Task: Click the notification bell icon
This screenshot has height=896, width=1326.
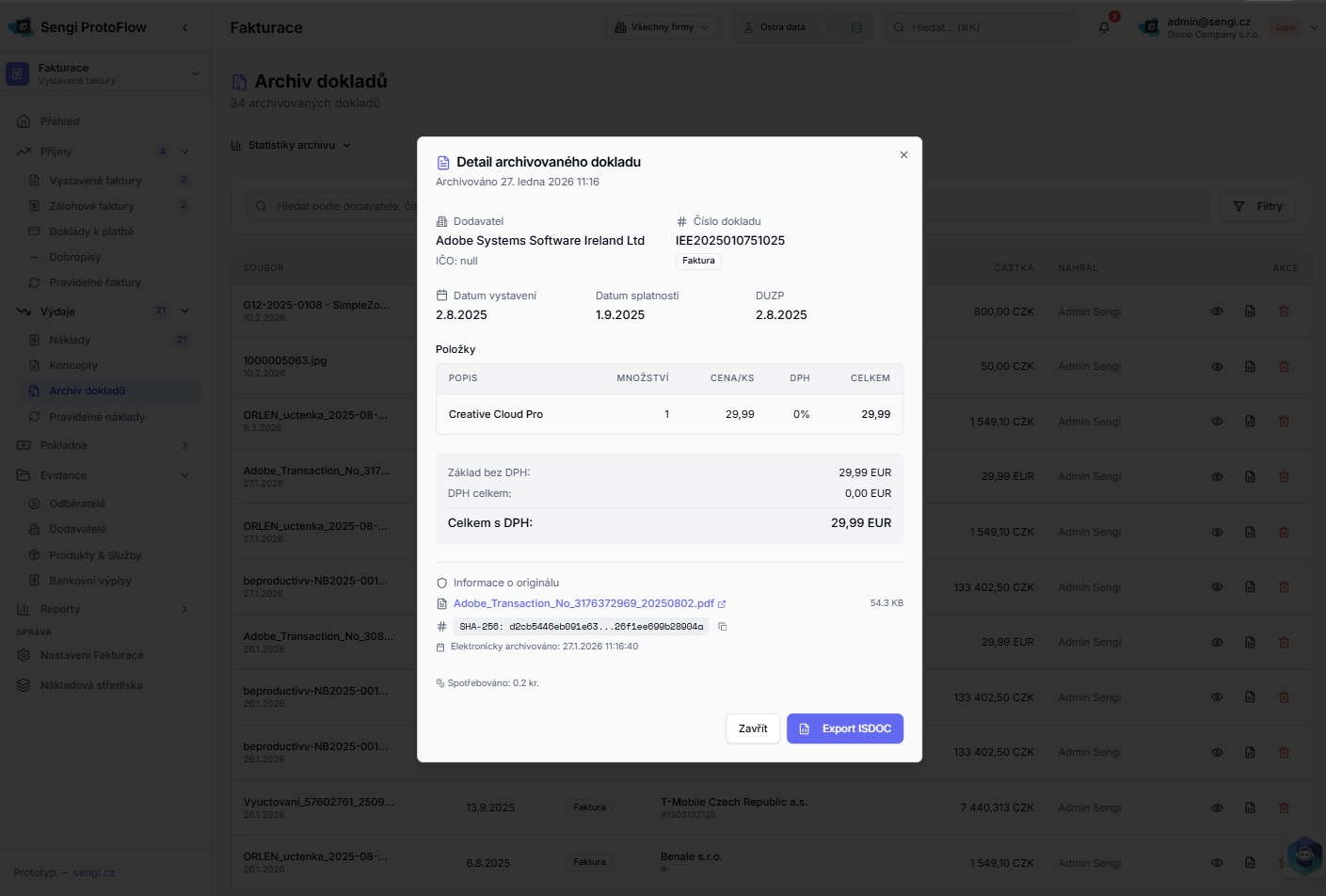Action: click(x=1104, y=27)
